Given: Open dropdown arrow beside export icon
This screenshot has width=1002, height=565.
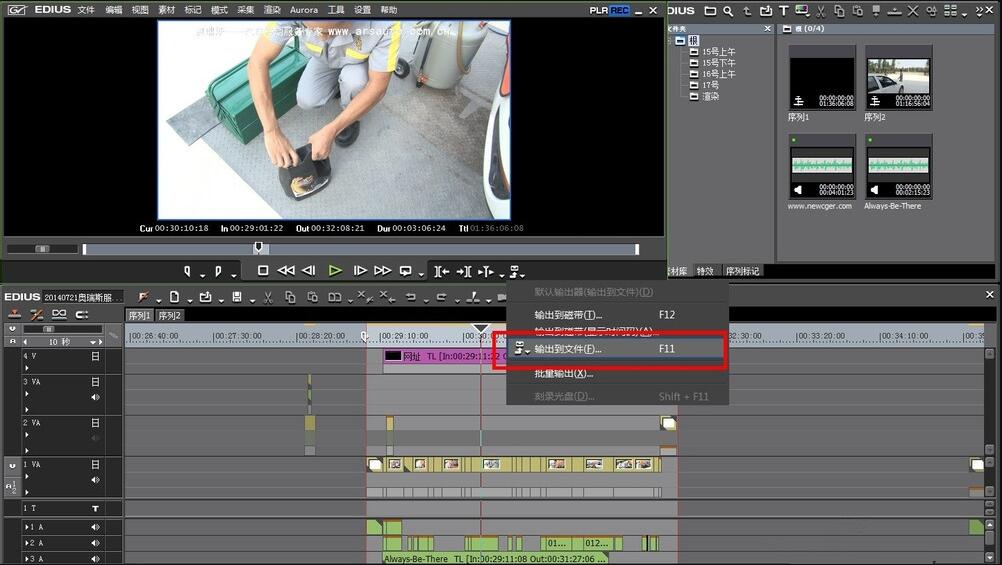Looking at the screenshot, I should click(523, 275).
